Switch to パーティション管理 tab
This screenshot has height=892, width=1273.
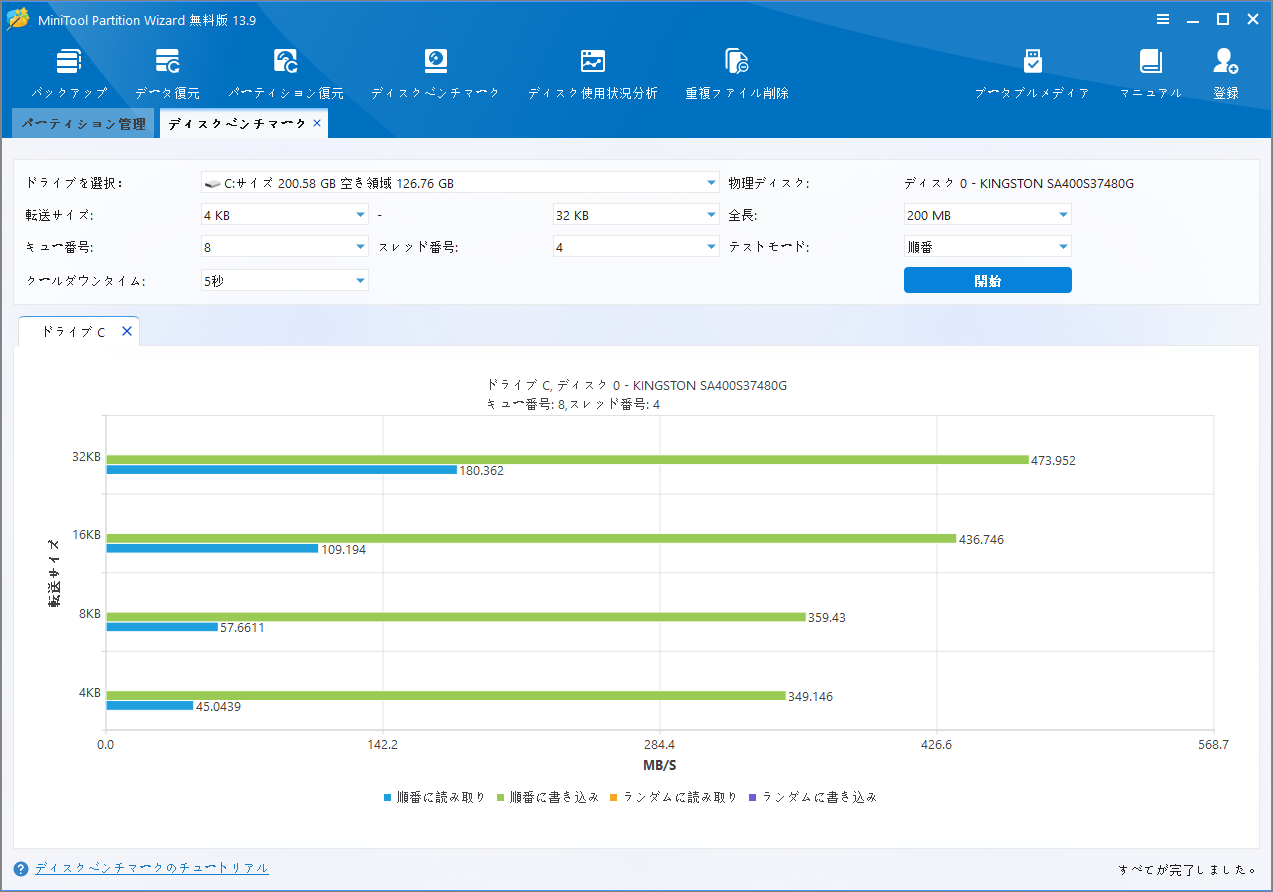click(x=84, y=123)
